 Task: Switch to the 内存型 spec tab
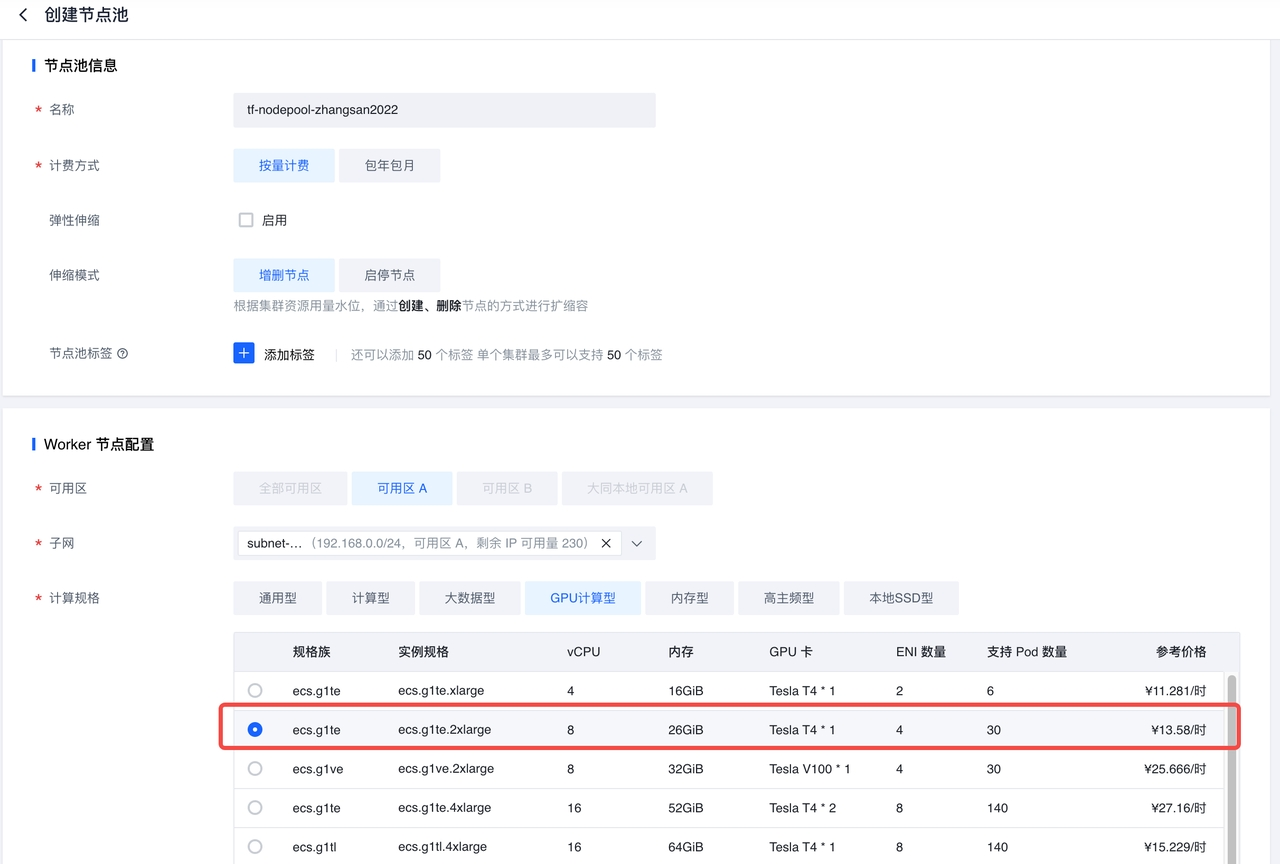pyautogui.click(x=690, y=598)
